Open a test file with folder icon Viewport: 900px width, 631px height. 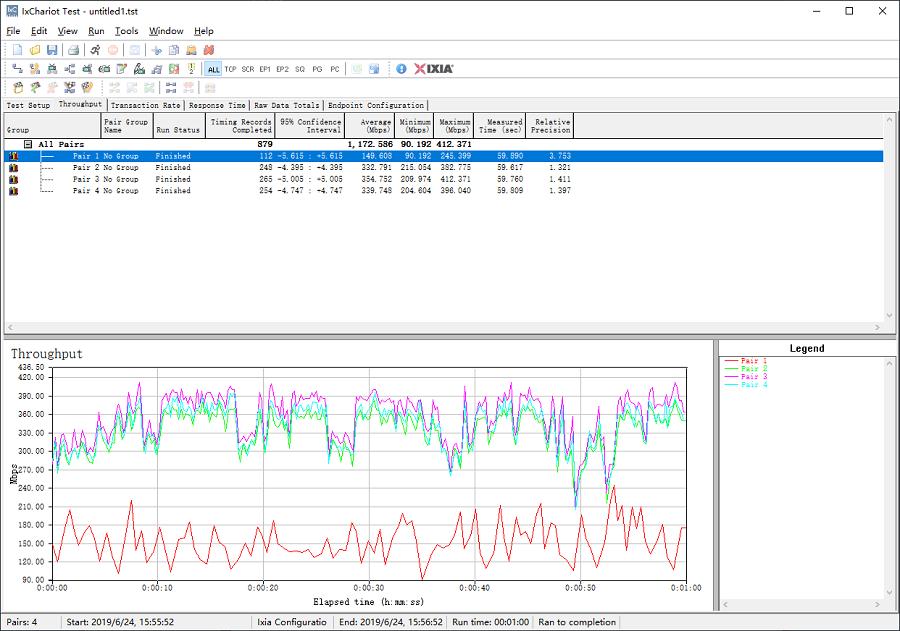pyautogui.click(x=35, y=50)
